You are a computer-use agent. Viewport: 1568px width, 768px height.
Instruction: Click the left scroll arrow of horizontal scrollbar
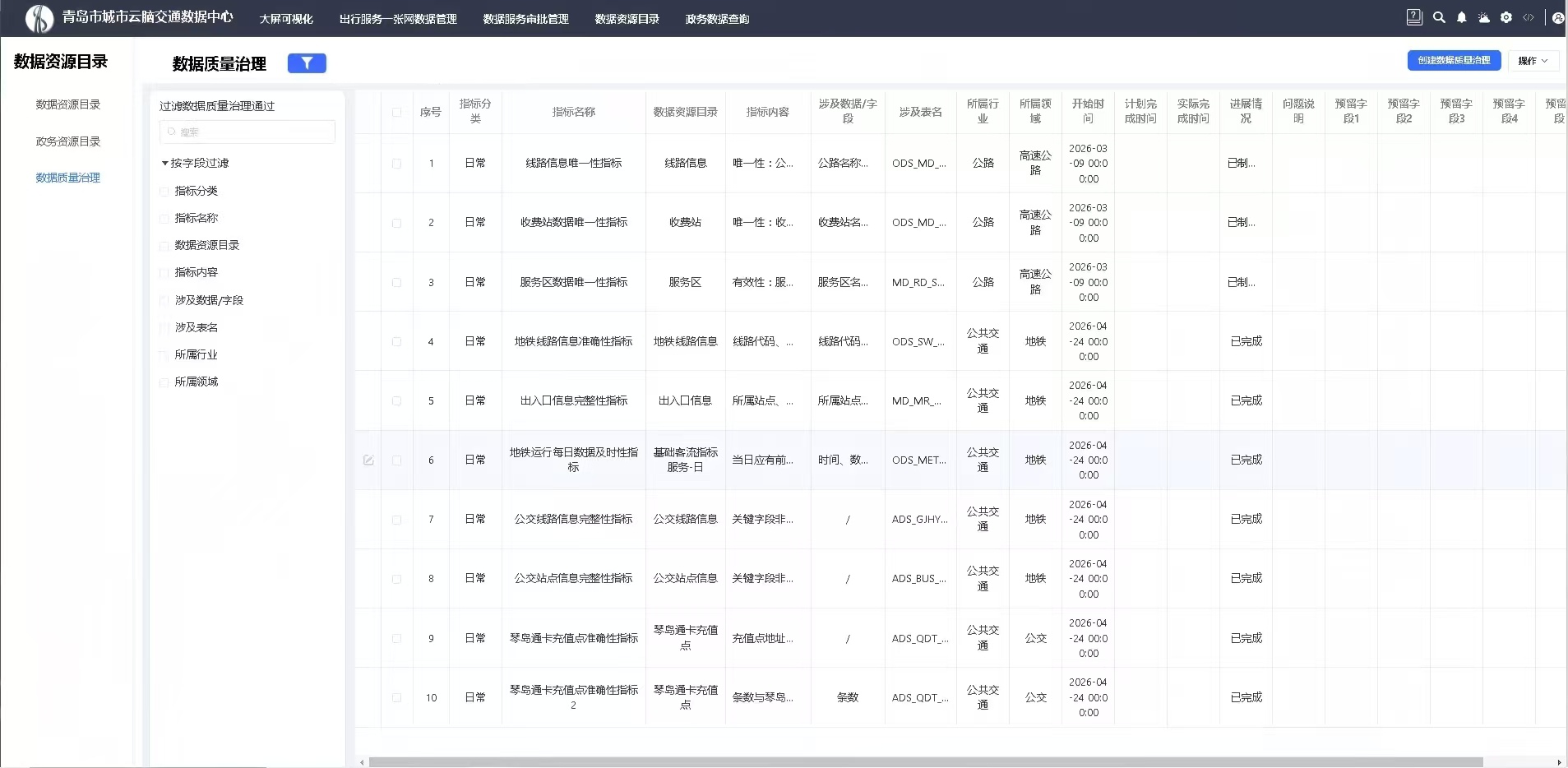coord(363,762)
